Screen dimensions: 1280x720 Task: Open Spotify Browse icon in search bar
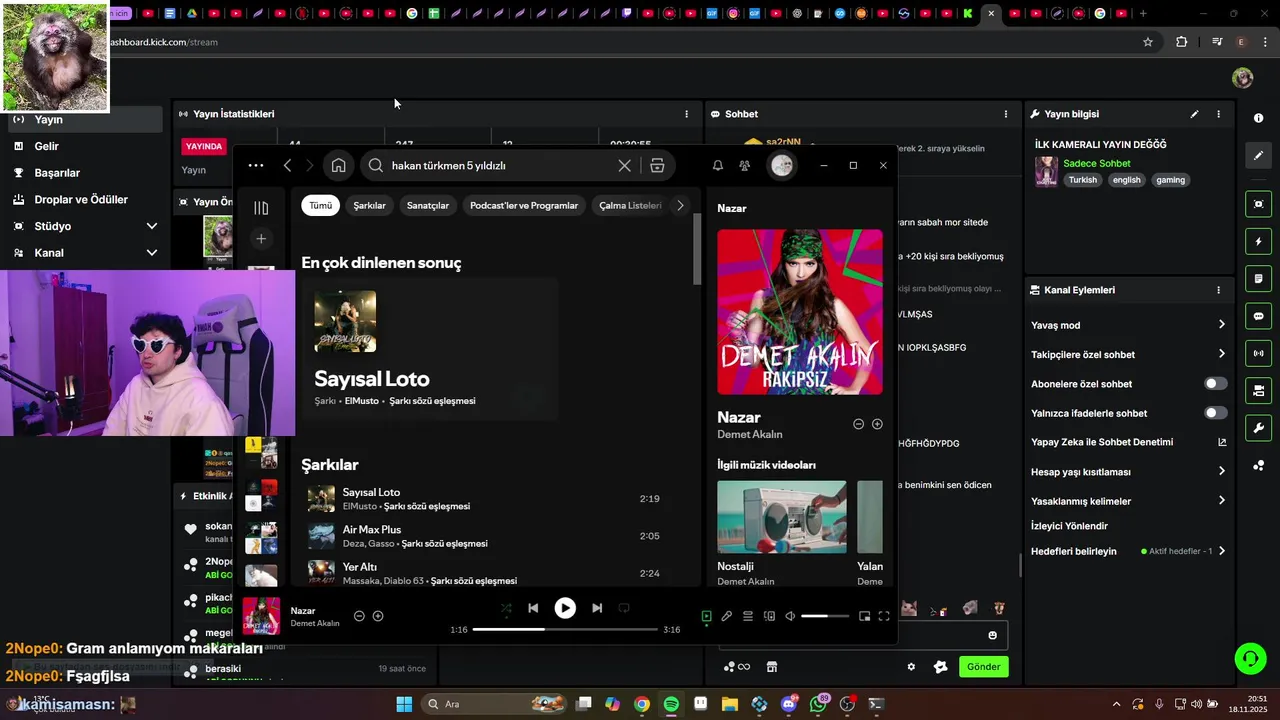(x=657, y=166)
